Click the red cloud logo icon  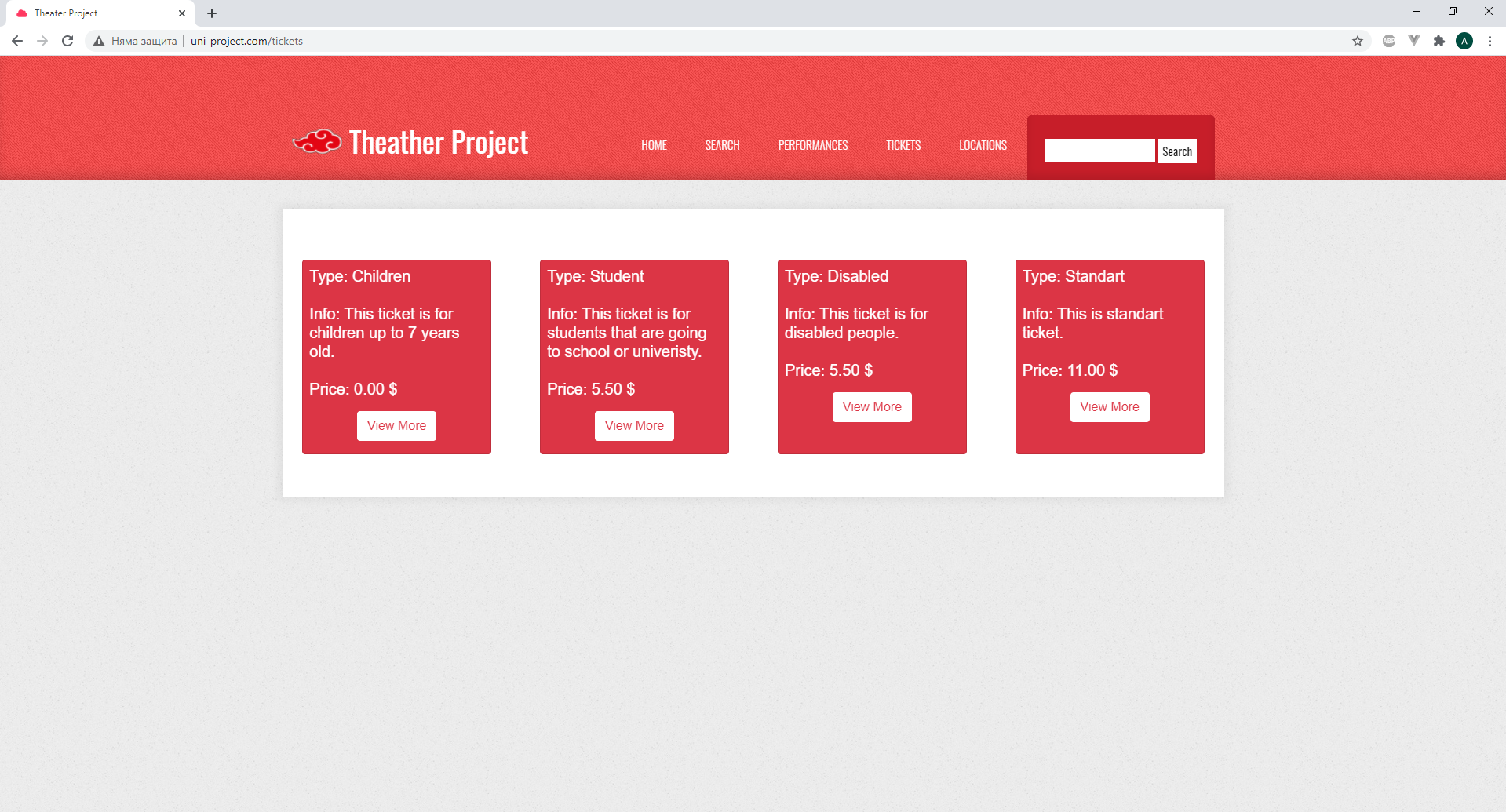(317, 142)
